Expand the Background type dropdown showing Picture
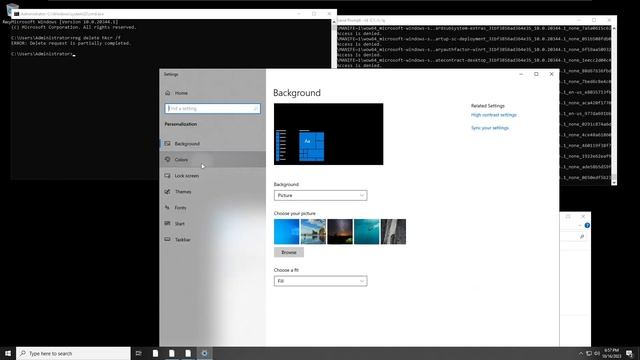 click(320, 196)
